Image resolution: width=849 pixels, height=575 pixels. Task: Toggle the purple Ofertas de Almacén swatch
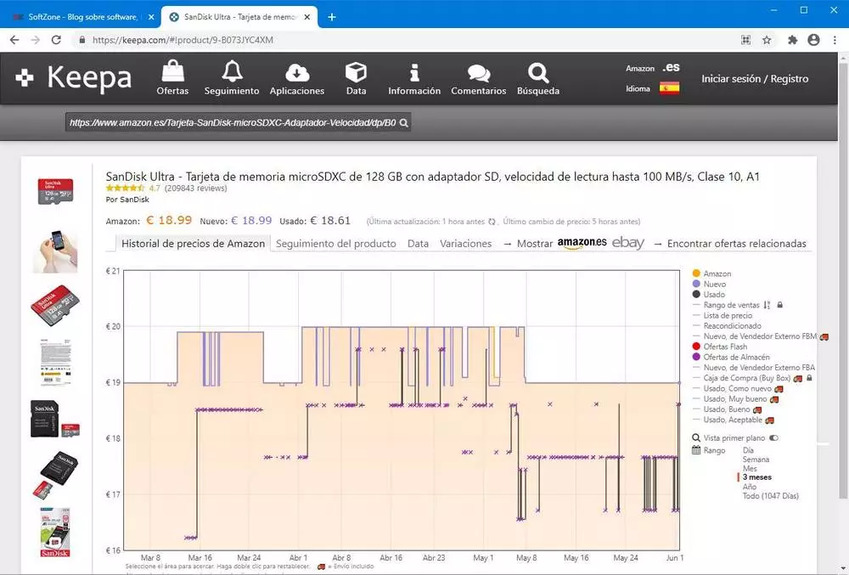(697, 358)
